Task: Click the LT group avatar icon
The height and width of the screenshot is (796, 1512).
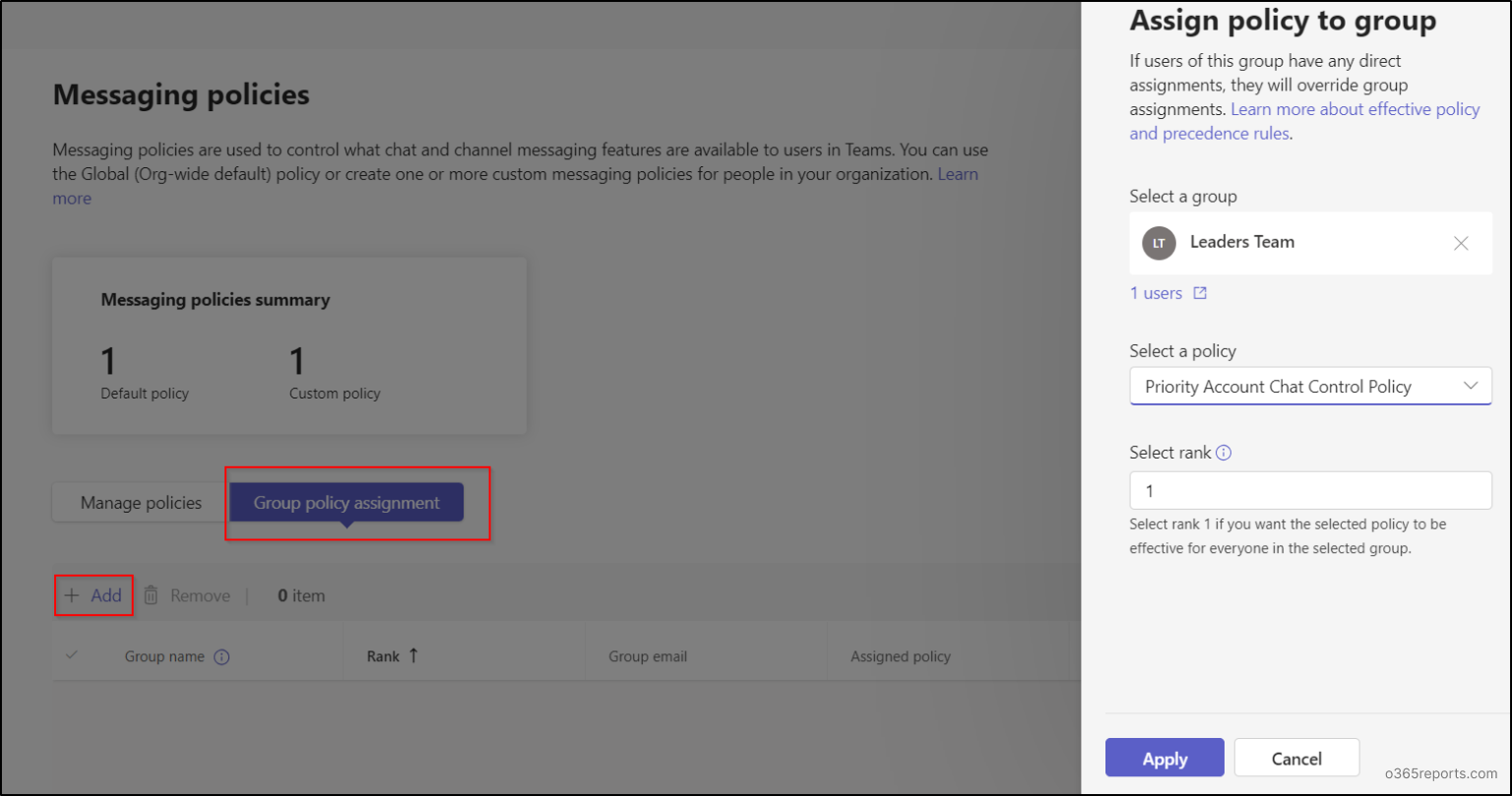Action: pyautogui.click(x=1159, y=243)
